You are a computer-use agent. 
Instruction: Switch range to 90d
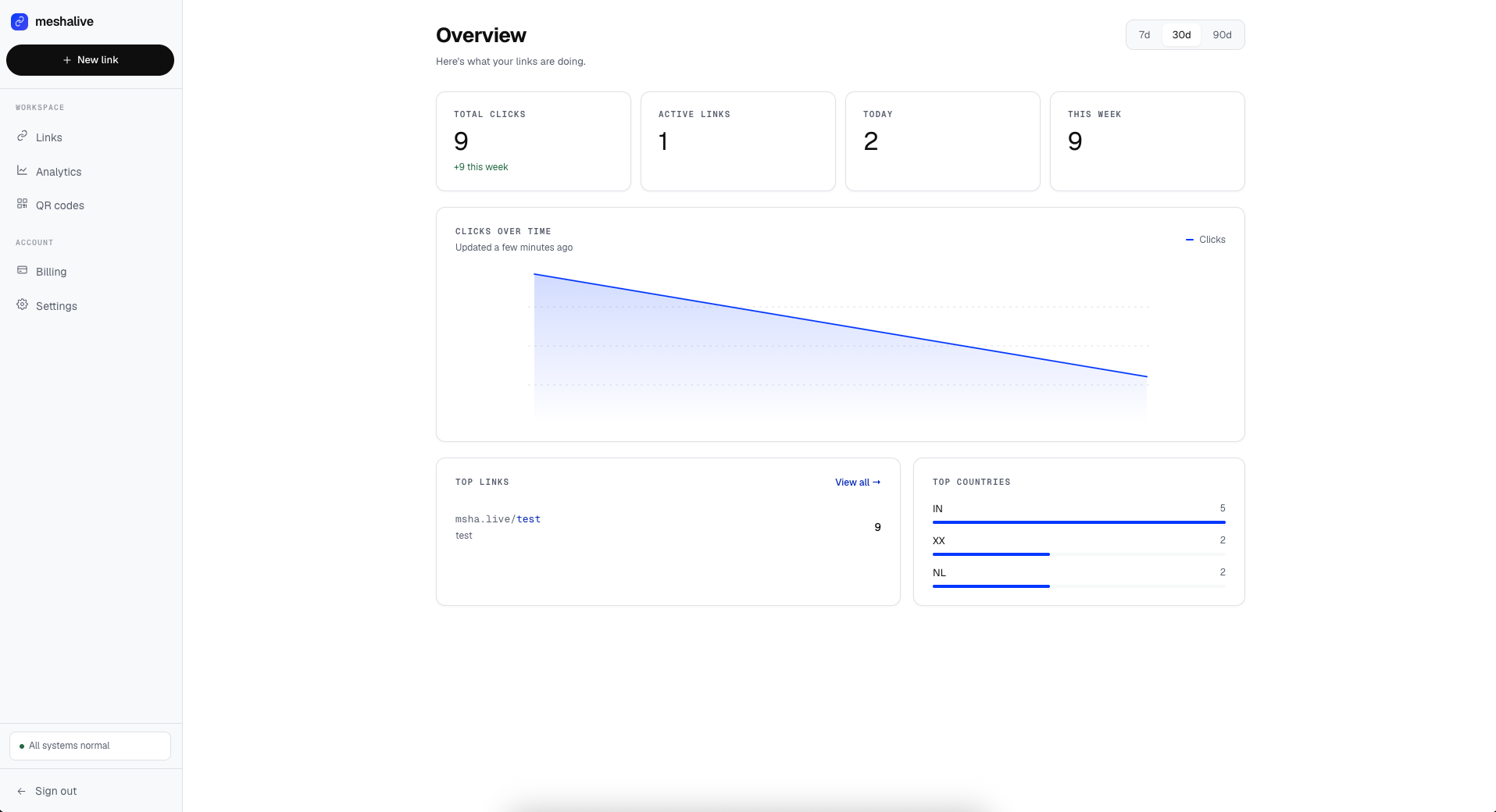(1222, 35)
